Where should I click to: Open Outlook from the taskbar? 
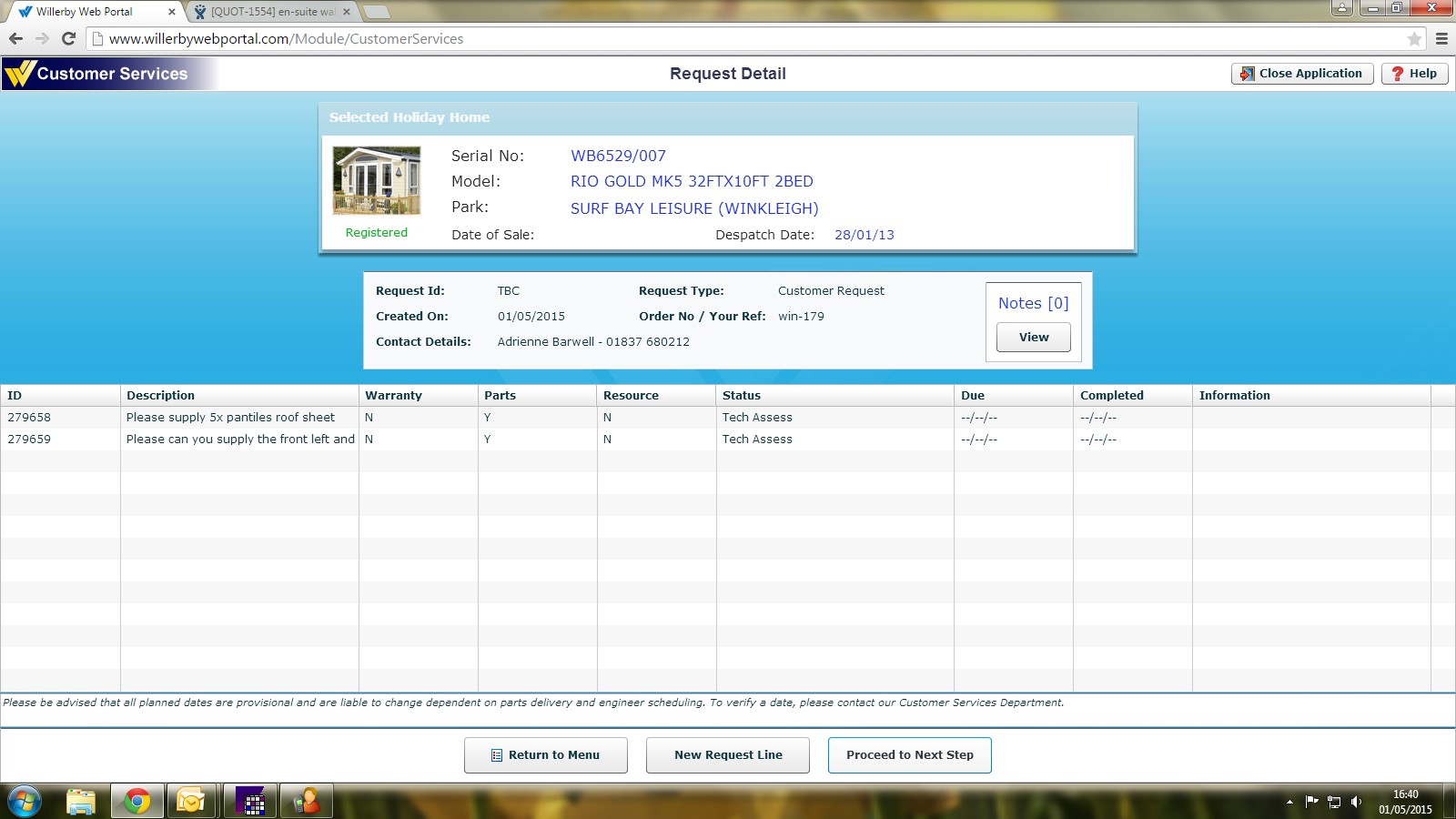191,801
